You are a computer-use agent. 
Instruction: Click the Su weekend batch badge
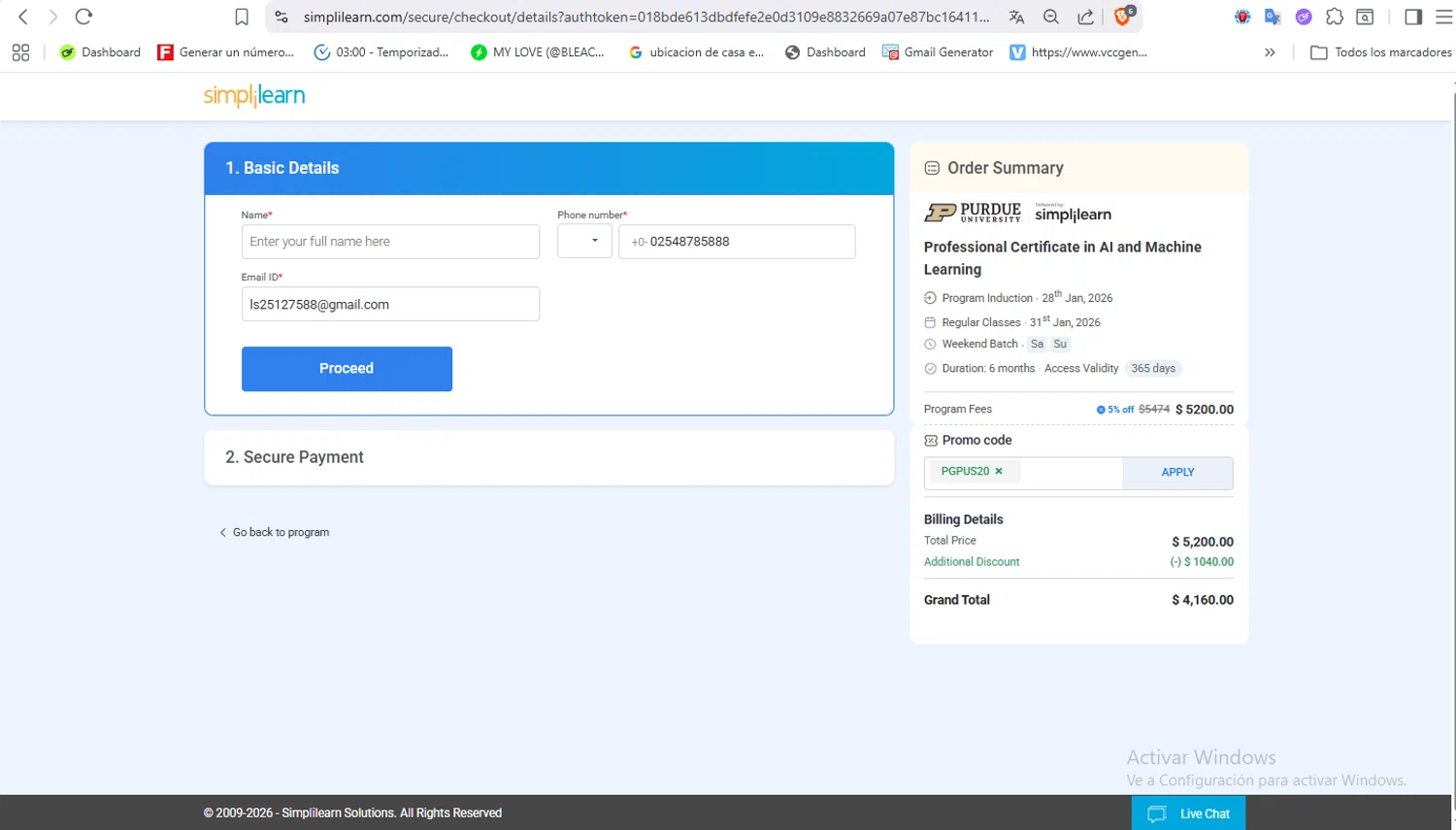coord(1060,344)
